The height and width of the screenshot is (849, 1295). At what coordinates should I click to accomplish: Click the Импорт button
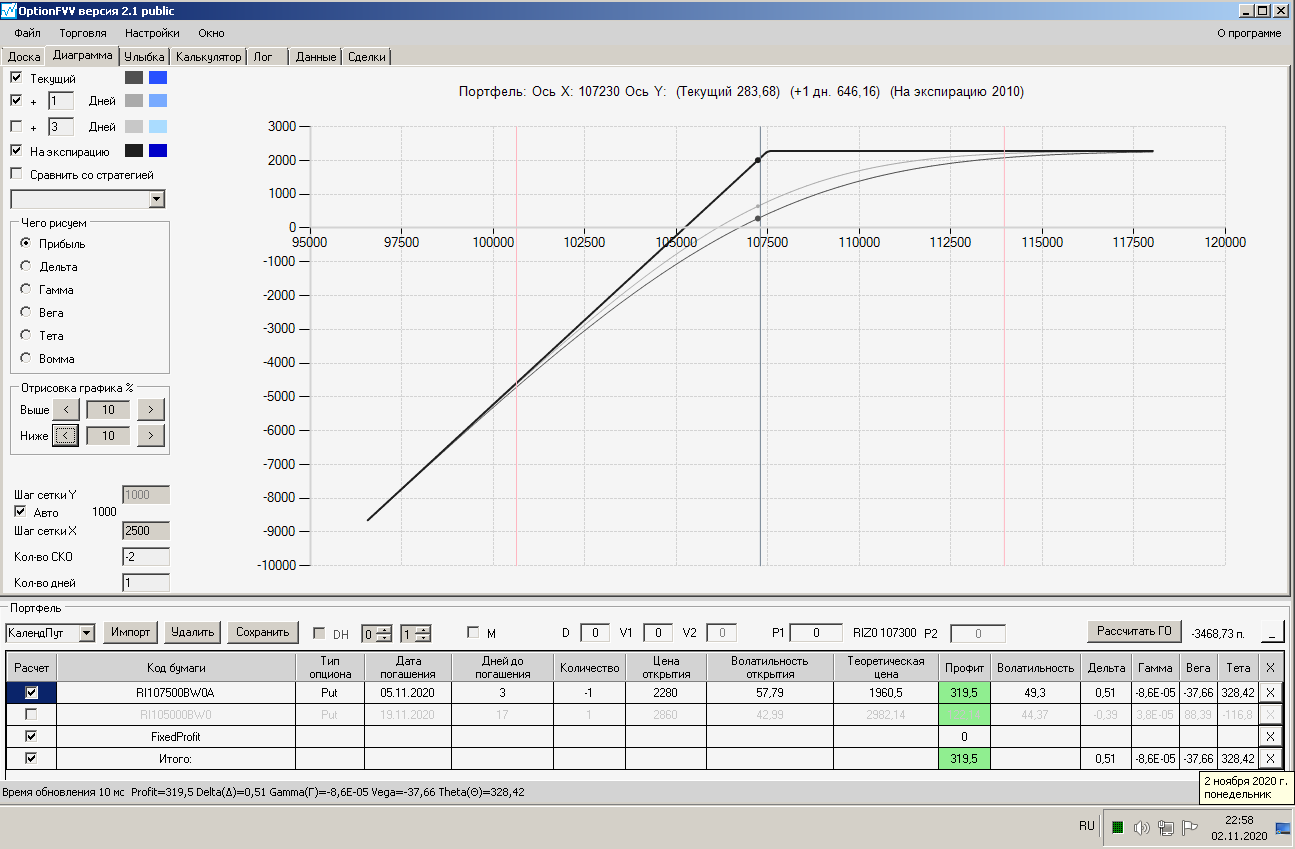(x=131, y=632)
